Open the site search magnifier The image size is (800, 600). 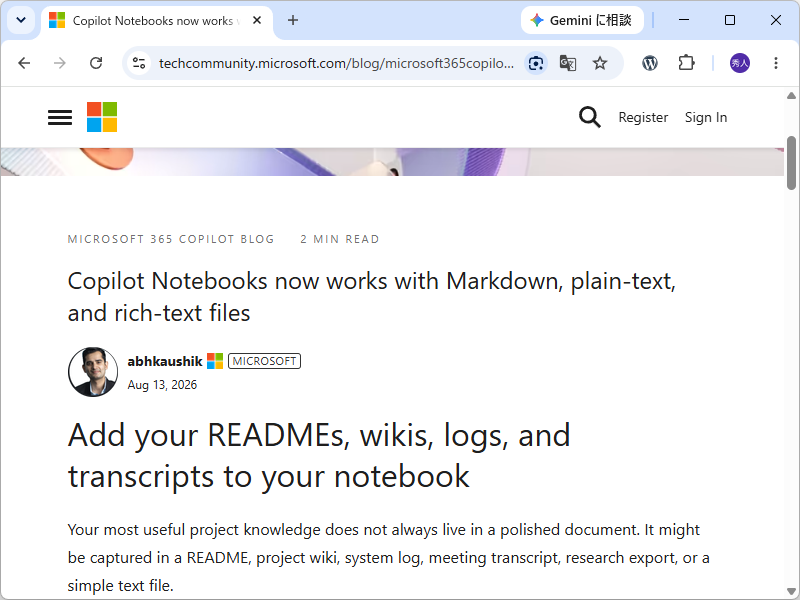[589, 117]
